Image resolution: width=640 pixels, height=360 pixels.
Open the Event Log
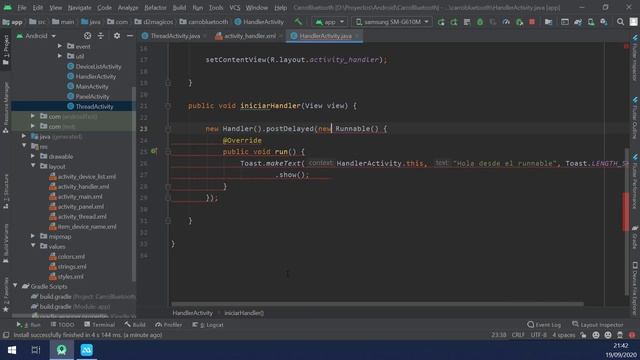click(544, 325)
